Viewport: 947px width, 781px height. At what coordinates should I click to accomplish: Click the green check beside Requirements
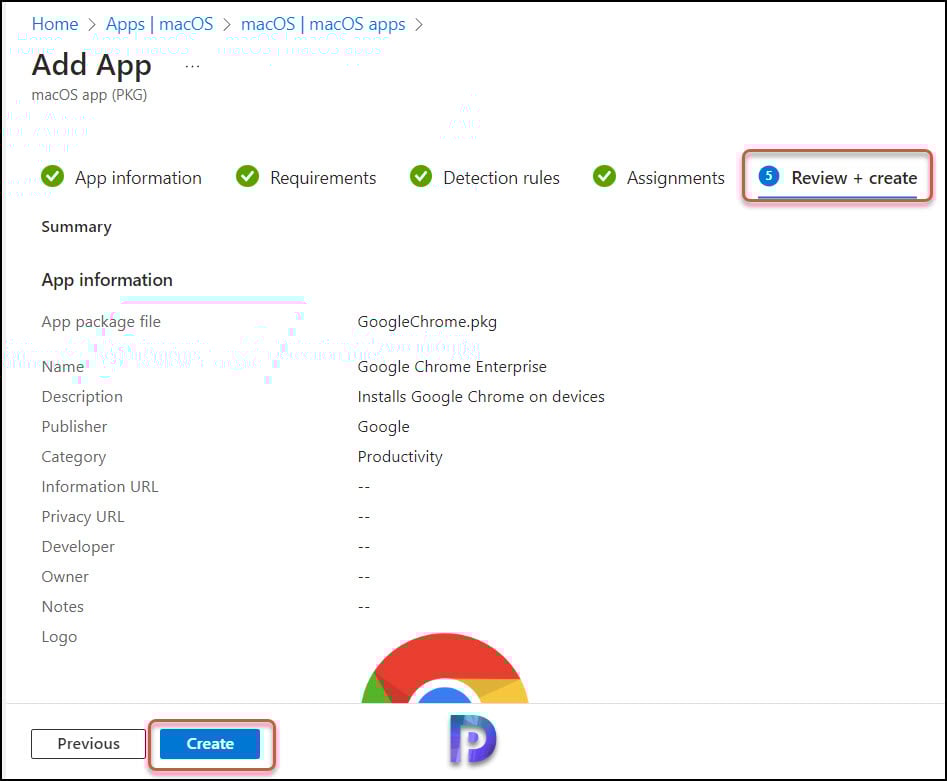(248, 176)
